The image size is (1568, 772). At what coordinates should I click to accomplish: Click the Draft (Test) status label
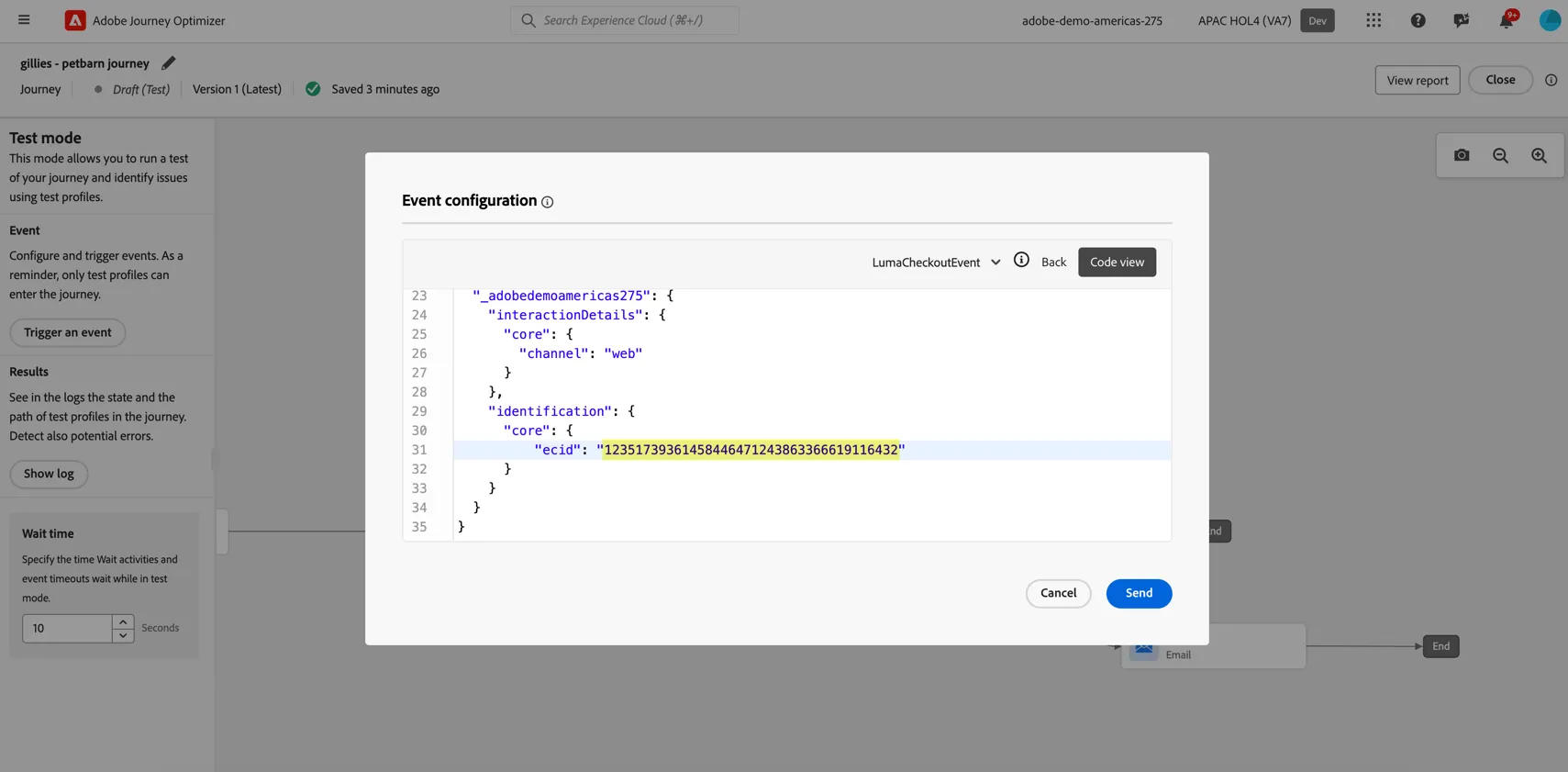coord(141,89)
